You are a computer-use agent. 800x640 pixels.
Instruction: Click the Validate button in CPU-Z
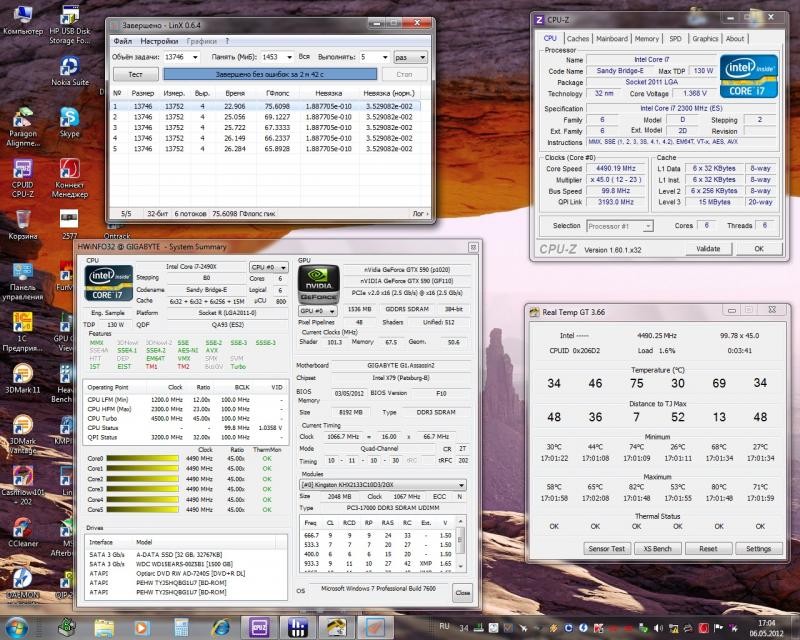click(708, 249)
